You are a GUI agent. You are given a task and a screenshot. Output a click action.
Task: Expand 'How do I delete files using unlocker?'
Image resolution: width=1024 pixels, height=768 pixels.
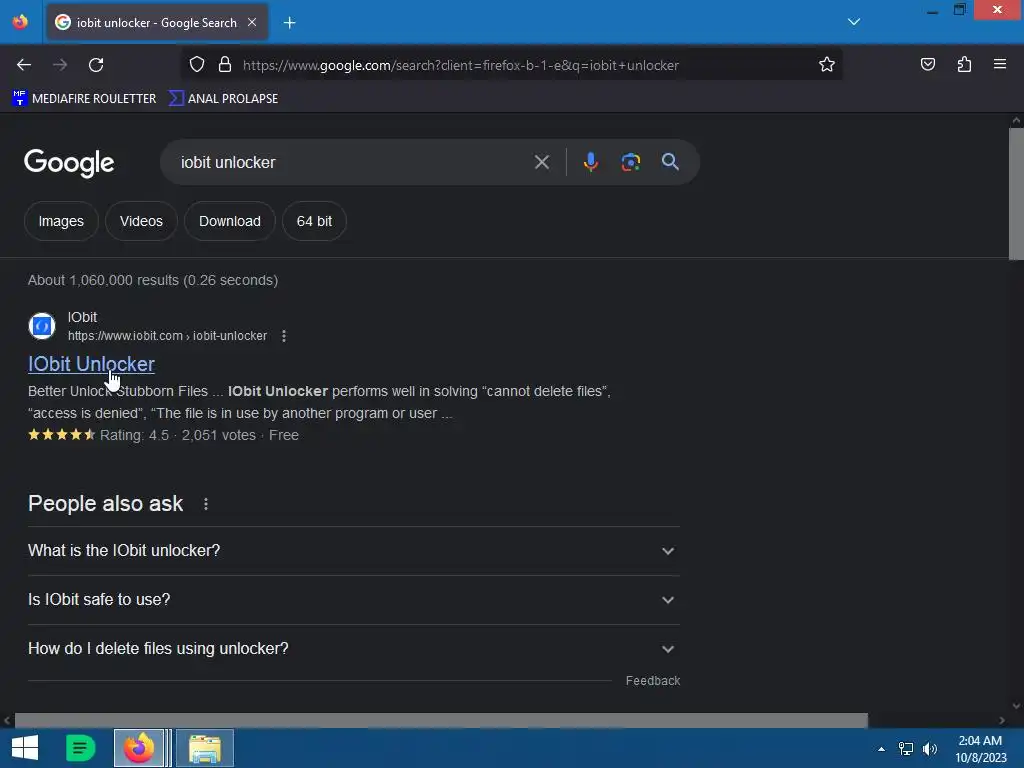coord(353,648)
